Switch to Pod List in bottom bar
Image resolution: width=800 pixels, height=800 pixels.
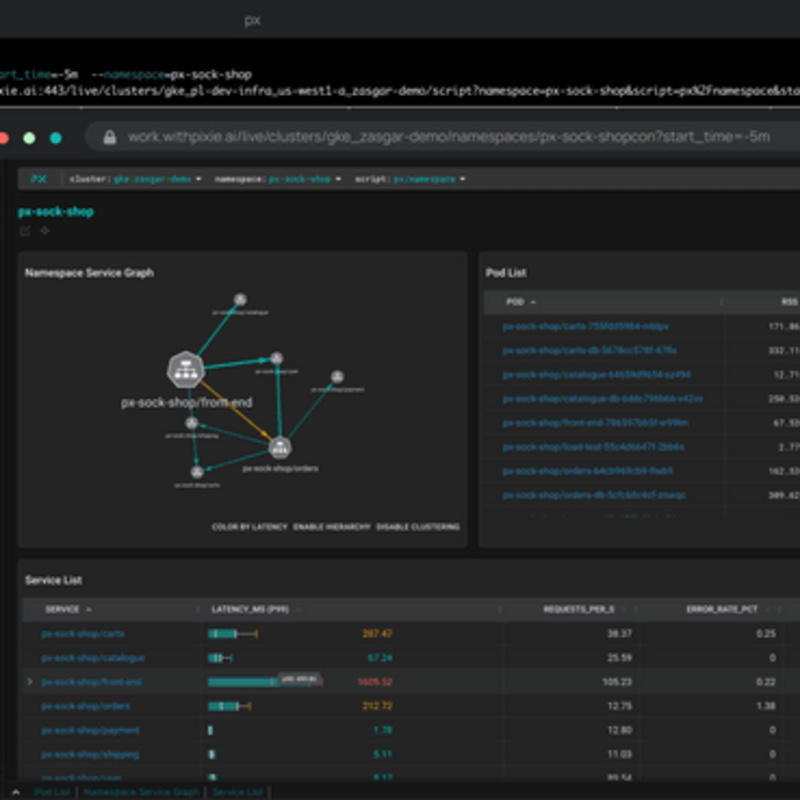coord(52,792)
